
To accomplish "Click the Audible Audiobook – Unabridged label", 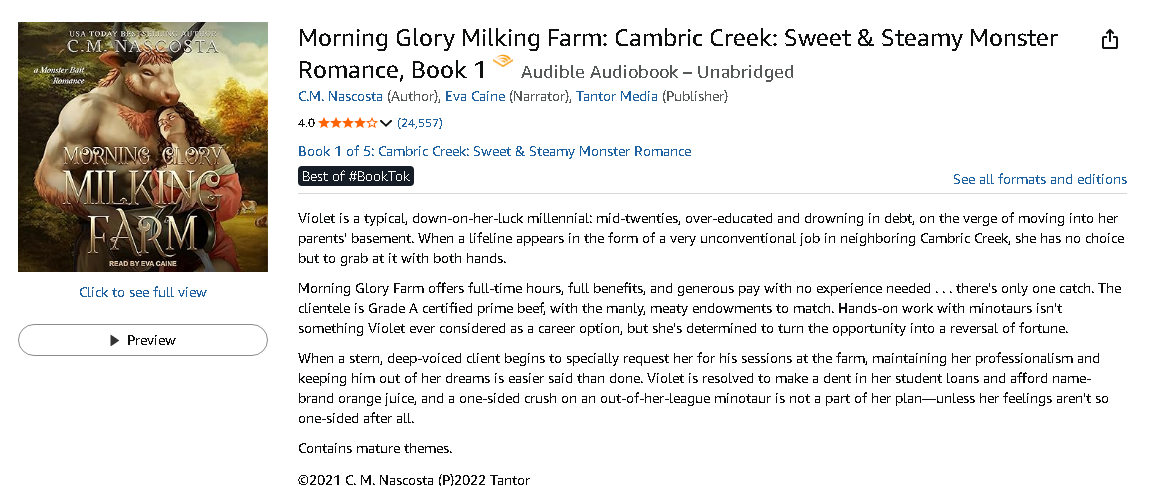I will tap(657, 72).
